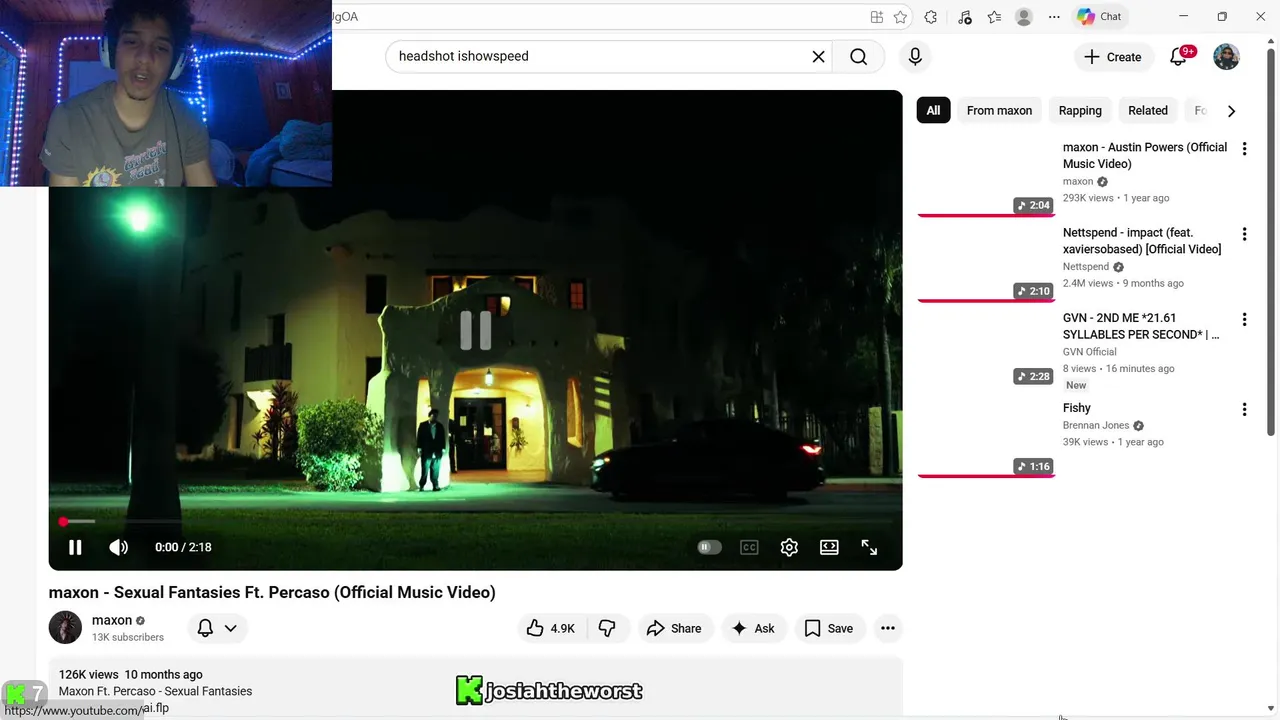Viewport: 1280px width, 720px height.
Task: Open browser Extensions puzzle icon
Action: pos(931,17)
